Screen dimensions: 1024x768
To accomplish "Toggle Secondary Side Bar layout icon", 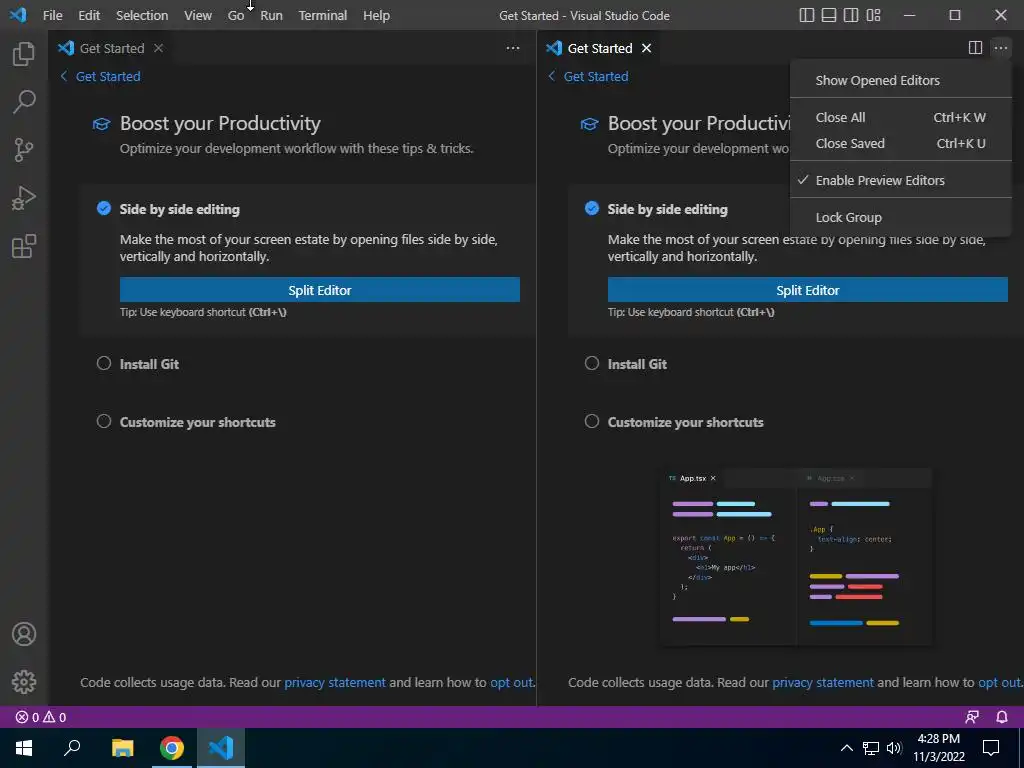I will pos(851,15).
